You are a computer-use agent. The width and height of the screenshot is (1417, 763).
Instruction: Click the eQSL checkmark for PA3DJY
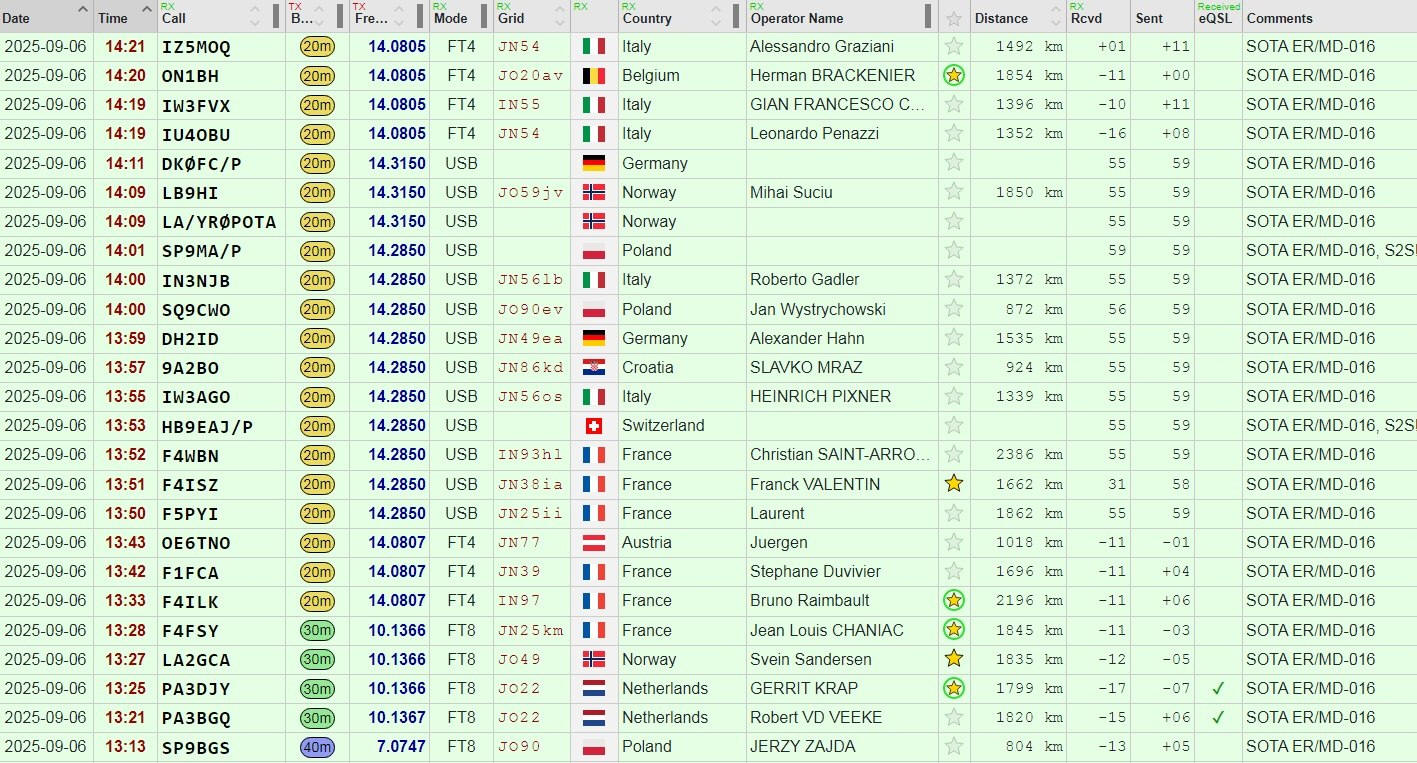coord(1217,688)
